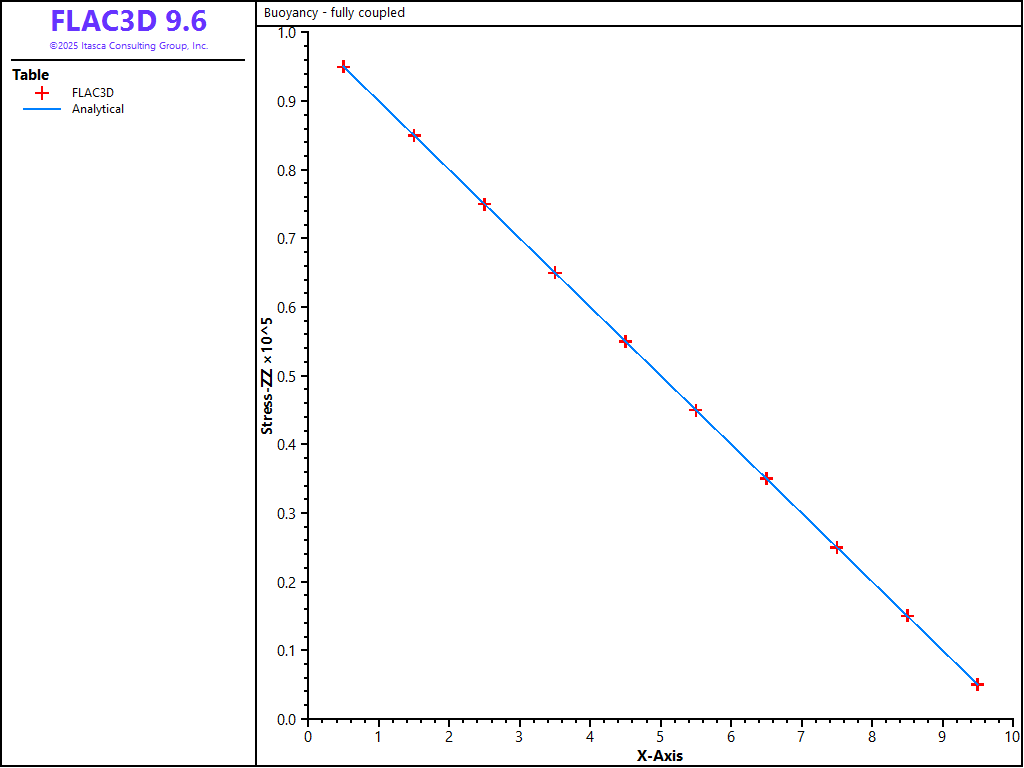The height and width of the screenshot is (768, 1024).
Task: Click the plot title Buoyancy - fully coupled
Action: pos(334,13)
